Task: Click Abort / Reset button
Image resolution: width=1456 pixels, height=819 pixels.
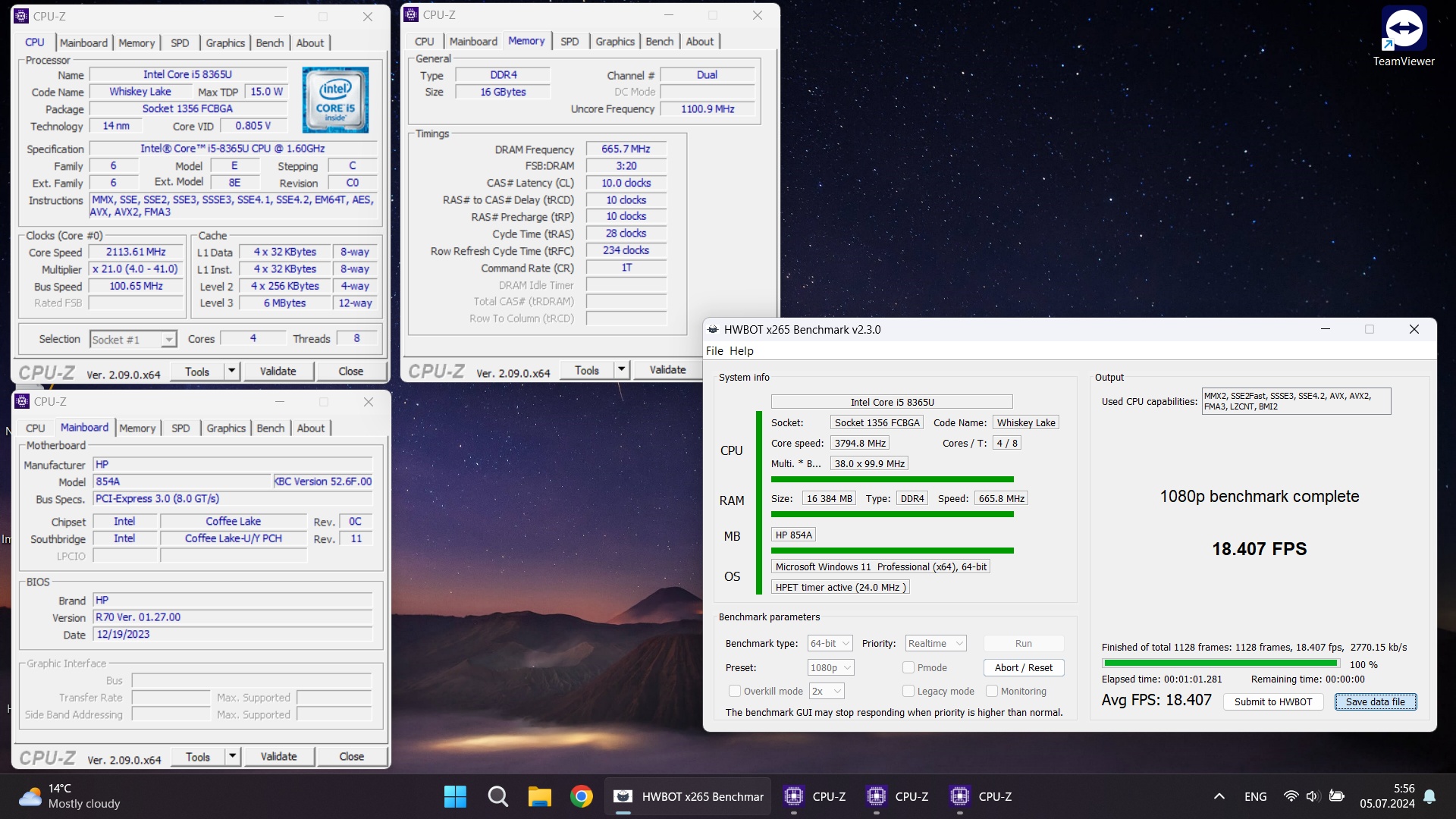Action: [1023, 667]
